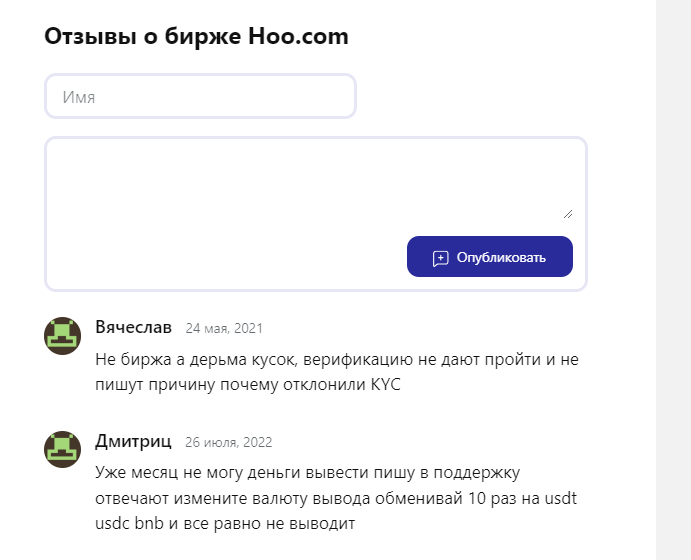Click the date "26 июля, 2022"

click(x=228, y=442)
